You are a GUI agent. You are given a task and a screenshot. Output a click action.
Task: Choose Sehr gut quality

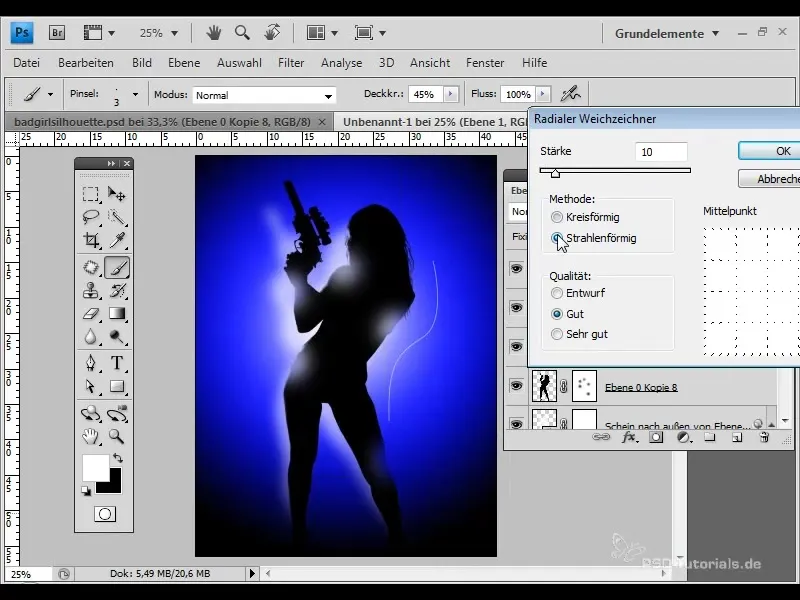557,334
